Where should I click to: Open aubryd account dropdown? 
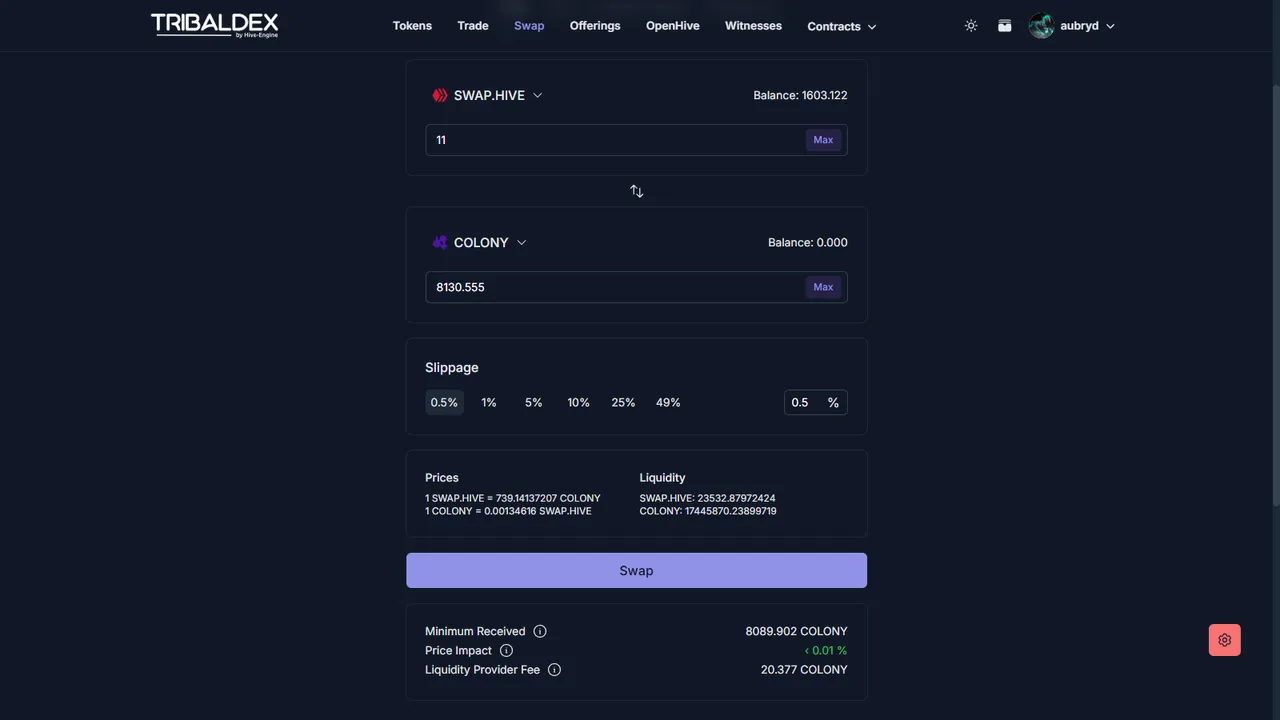[x=1087, y=26]
